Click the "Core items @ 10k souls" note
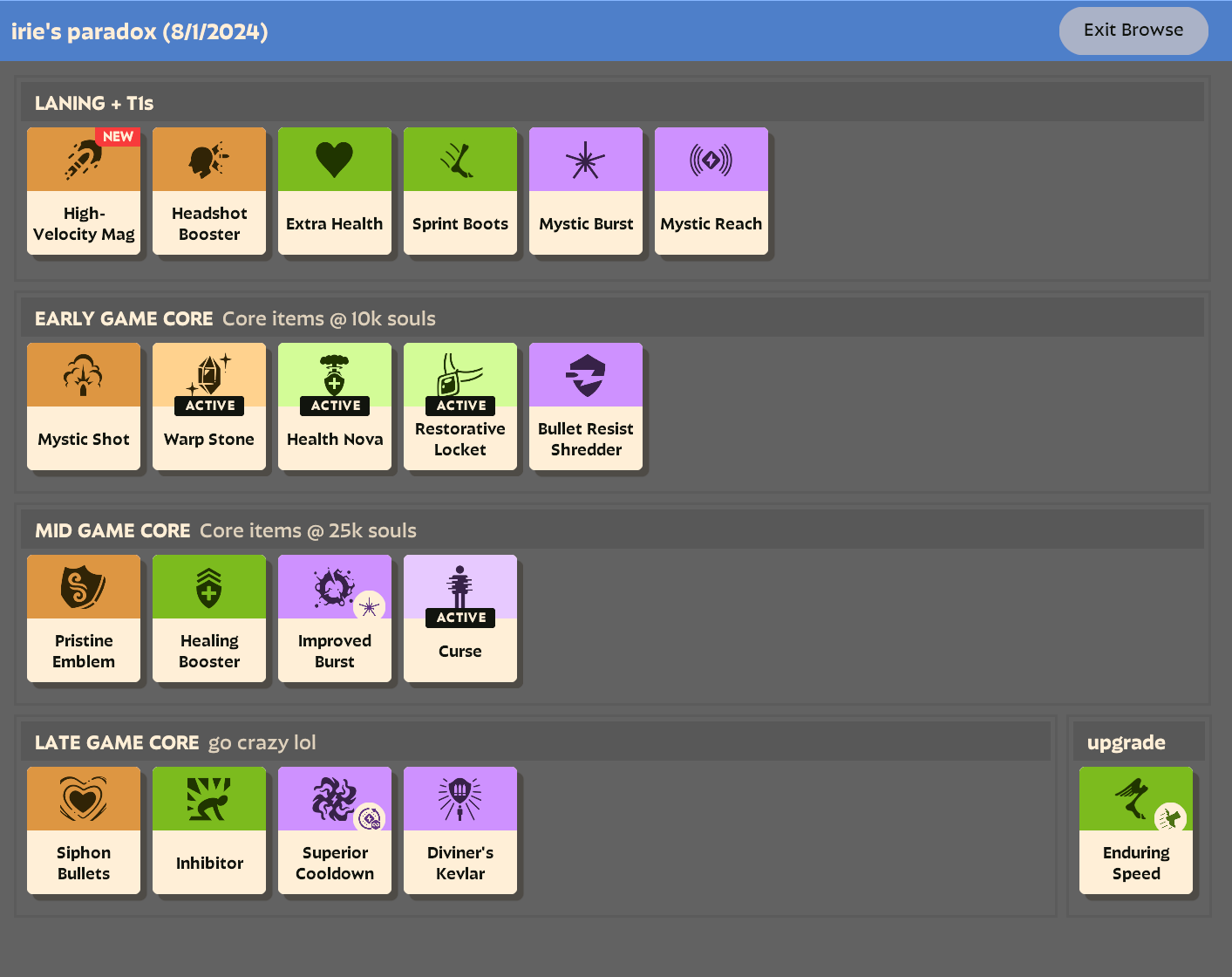The image size is (1232, 977). point(329,318)
